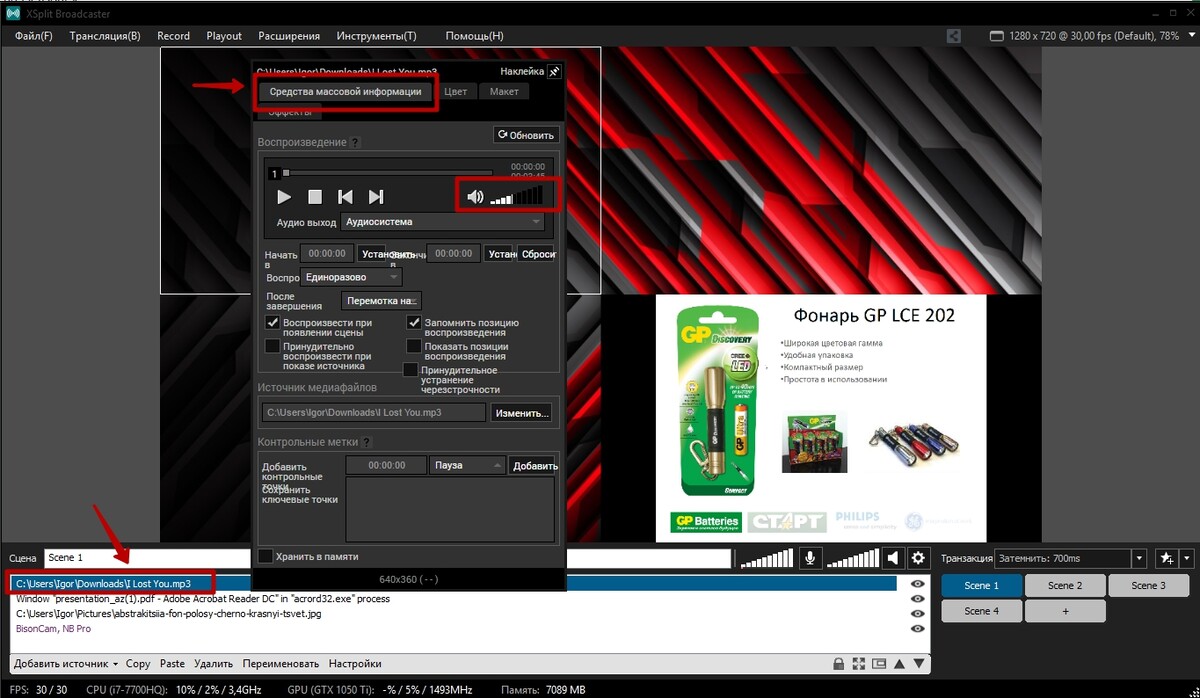
Task: Check Принудительное устранение черезстрочности
Action: point(410,370)
